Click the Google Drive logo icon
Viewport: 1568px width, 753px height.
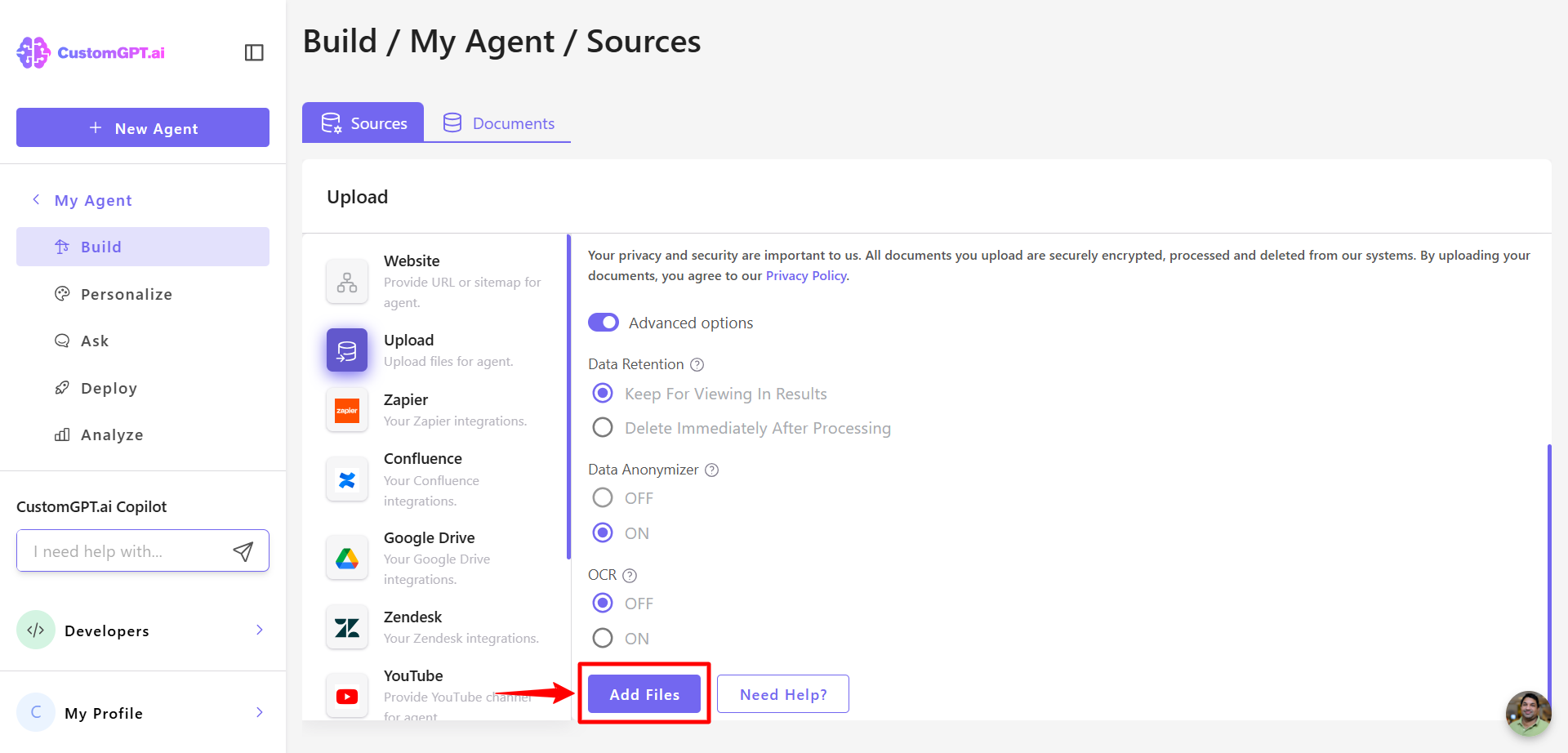pyautogui.click(x=347, y=559)
